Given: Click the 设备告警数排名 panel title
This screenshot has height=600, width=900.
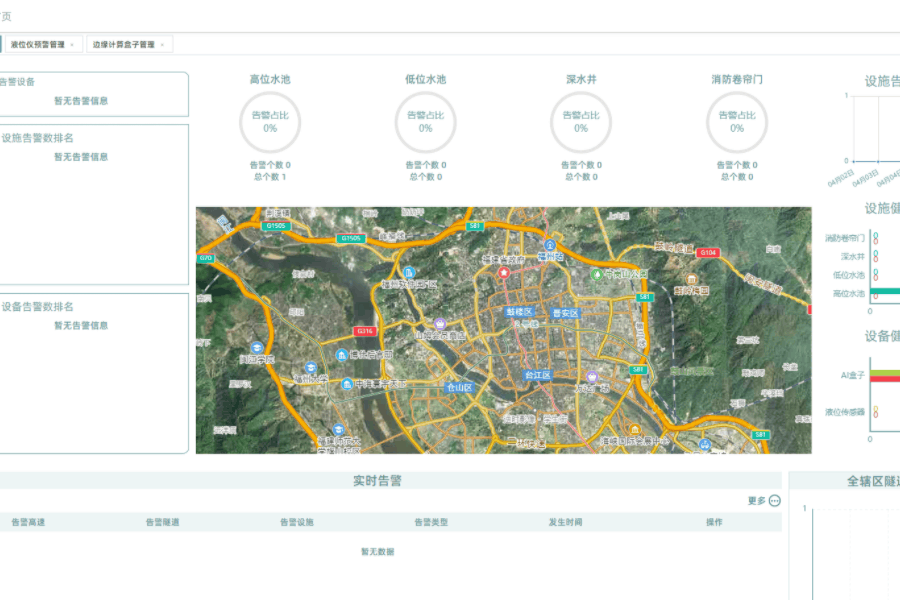Looking at the screenshot, I should point(37,307).
